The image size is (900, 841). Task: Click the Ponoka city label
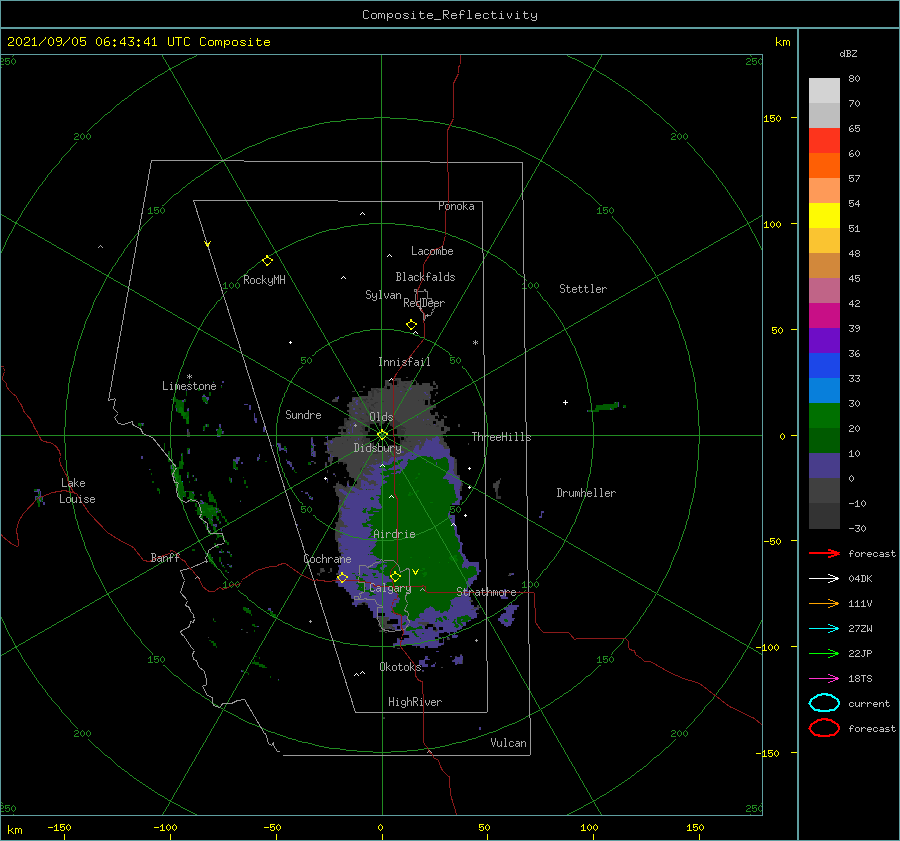[456, 206]
